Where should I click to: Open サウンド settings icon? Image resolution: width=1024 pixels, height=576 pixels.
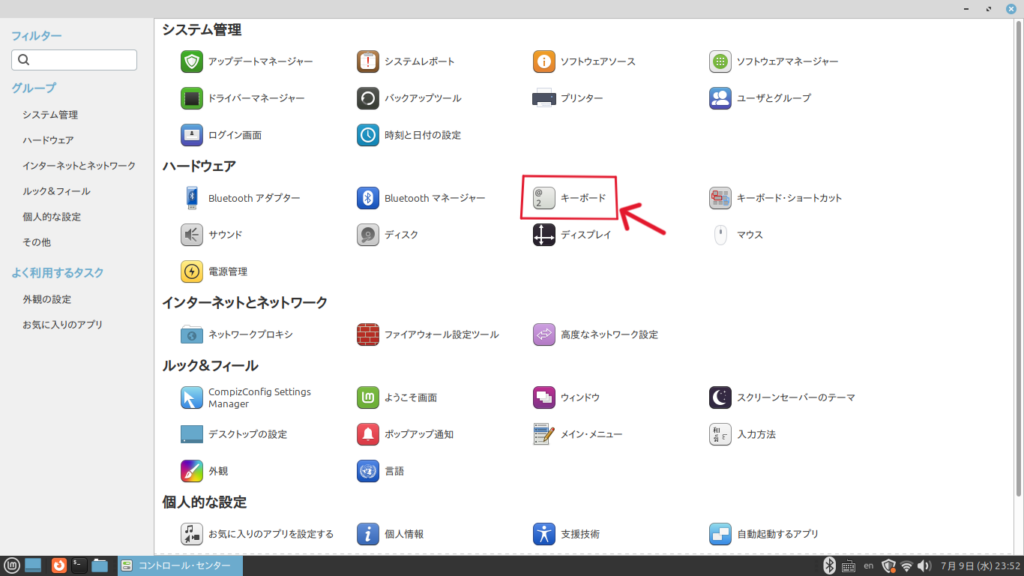[x=191, y=234]
